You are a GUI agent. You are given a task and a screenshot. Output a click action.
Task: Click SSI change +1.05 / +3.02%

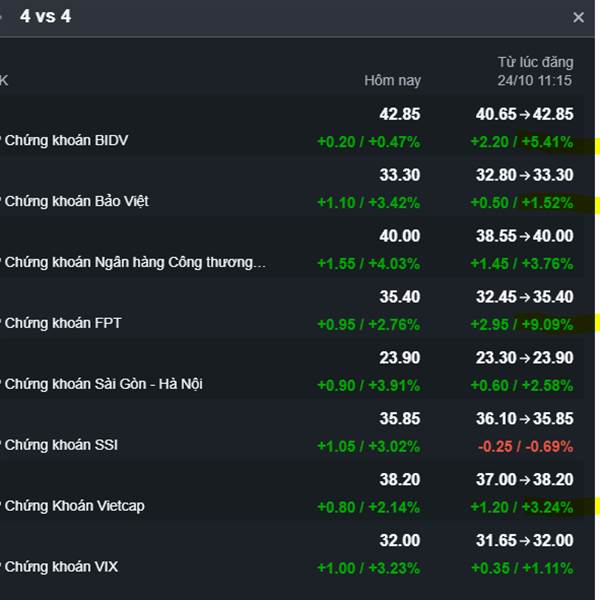[369, 447]
